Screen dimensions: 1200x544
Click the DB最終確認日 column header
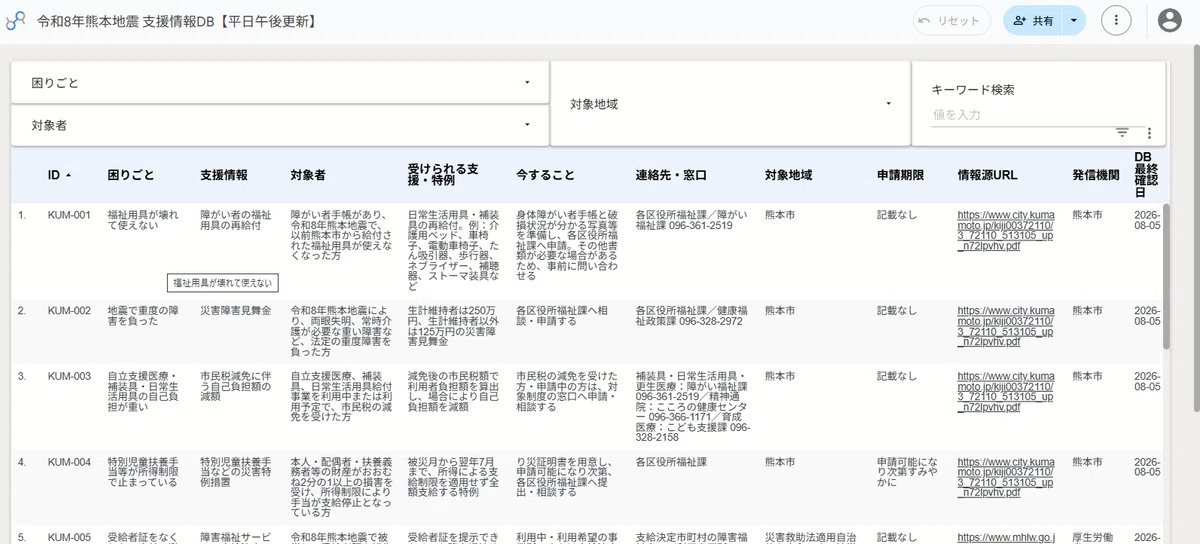tap(1146, 175)
